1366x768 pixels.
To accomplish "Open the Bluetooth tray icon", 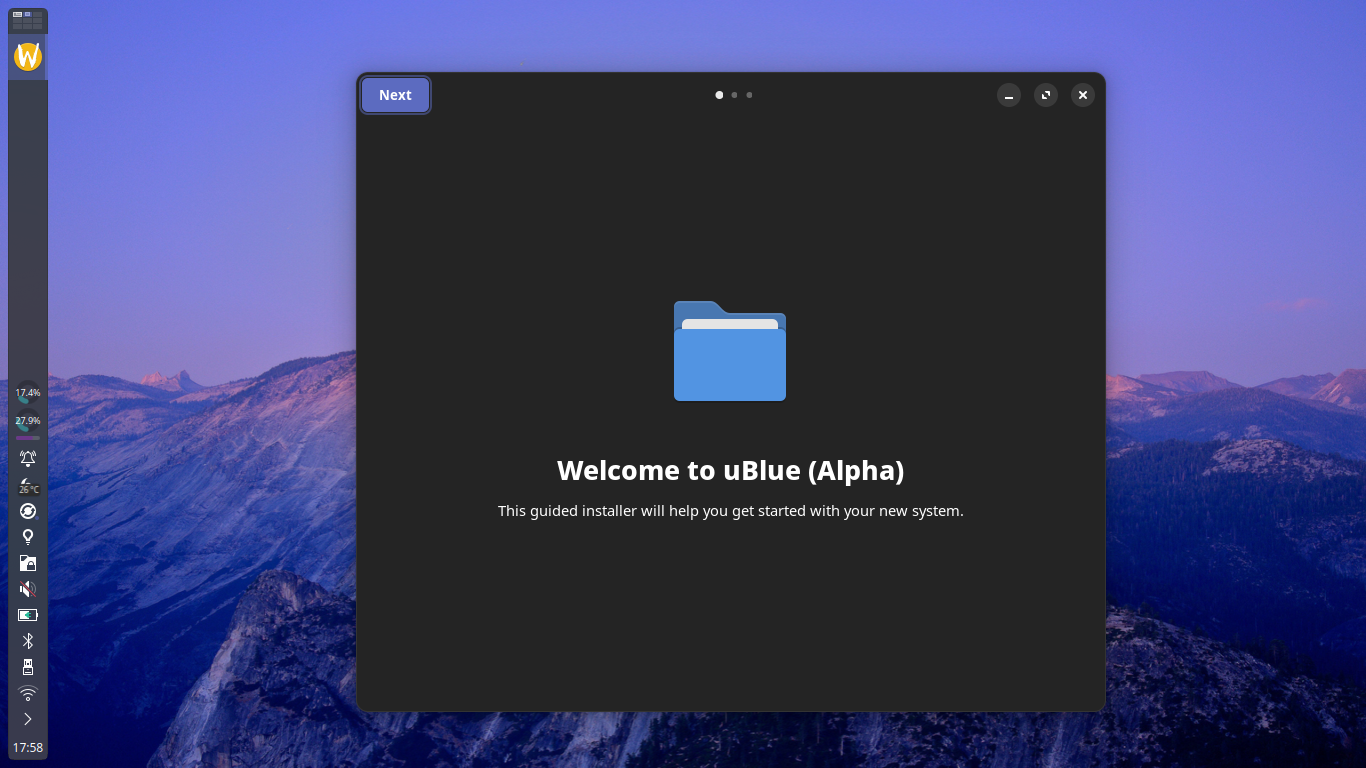I will (x=28, y=641).
